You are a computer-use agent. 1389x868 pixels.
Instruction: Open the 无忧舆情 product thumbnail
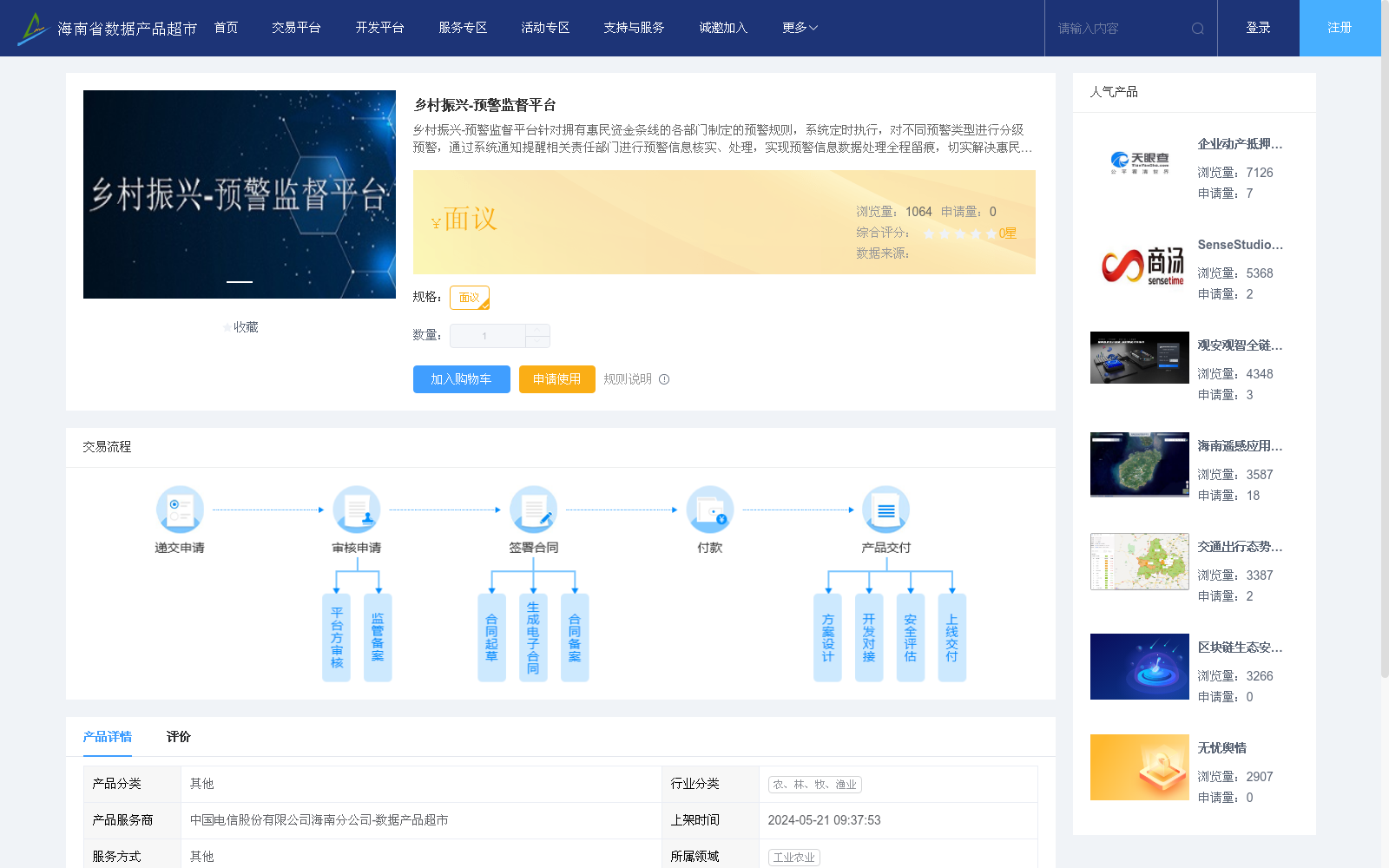pyautogui.click(x=1140, y=767)
